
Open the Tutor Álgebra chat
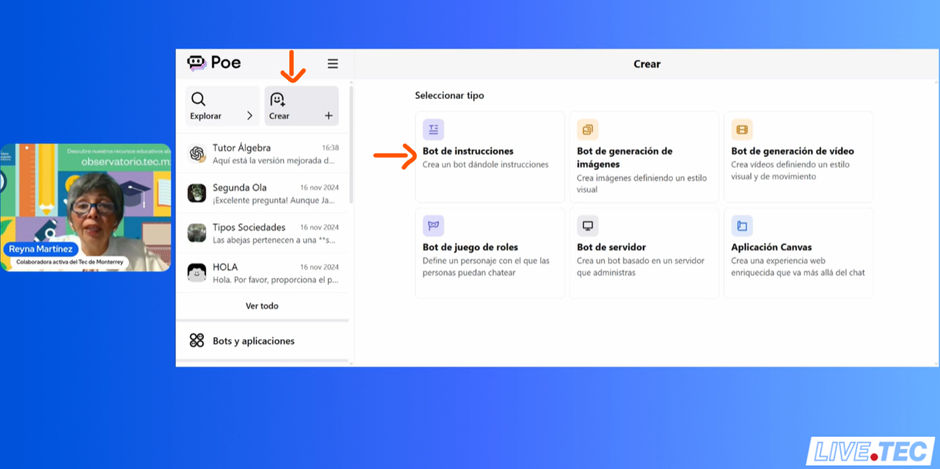pos(263,153)
